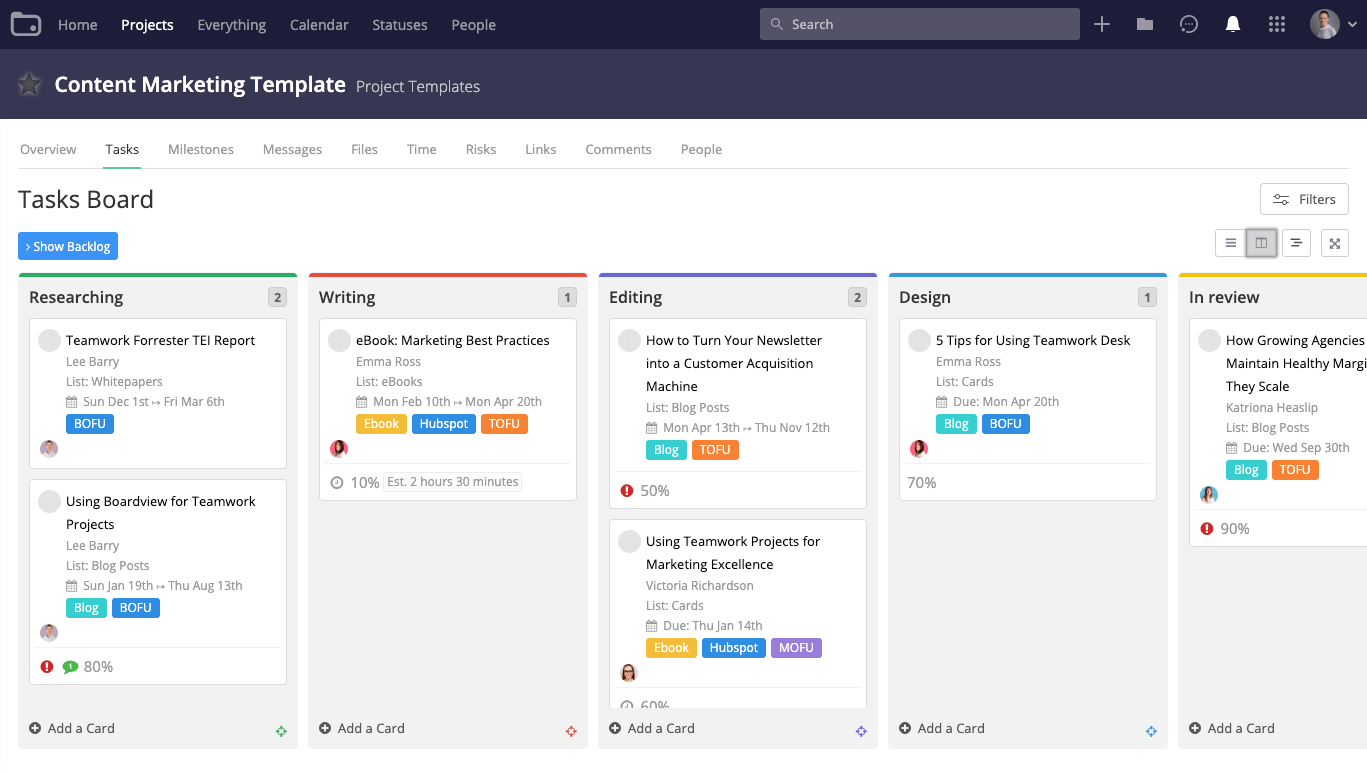1367x772 pixels.
Task: Open the apps launcher grid
Action: point(1276,23)
